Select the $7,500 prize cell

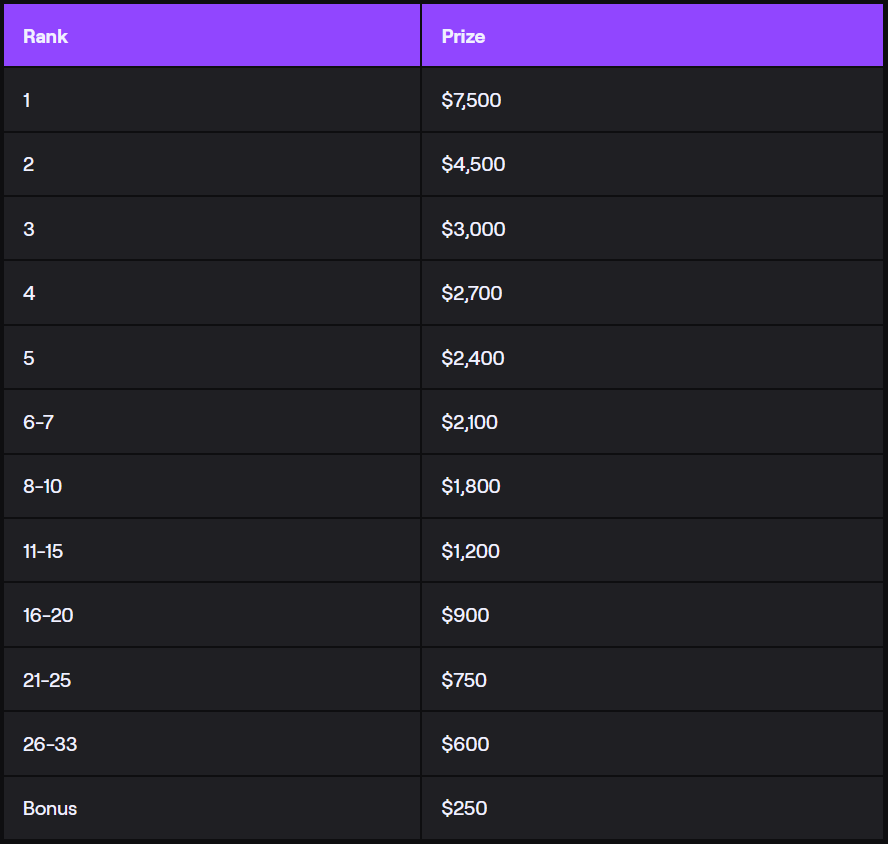point(471,100)
